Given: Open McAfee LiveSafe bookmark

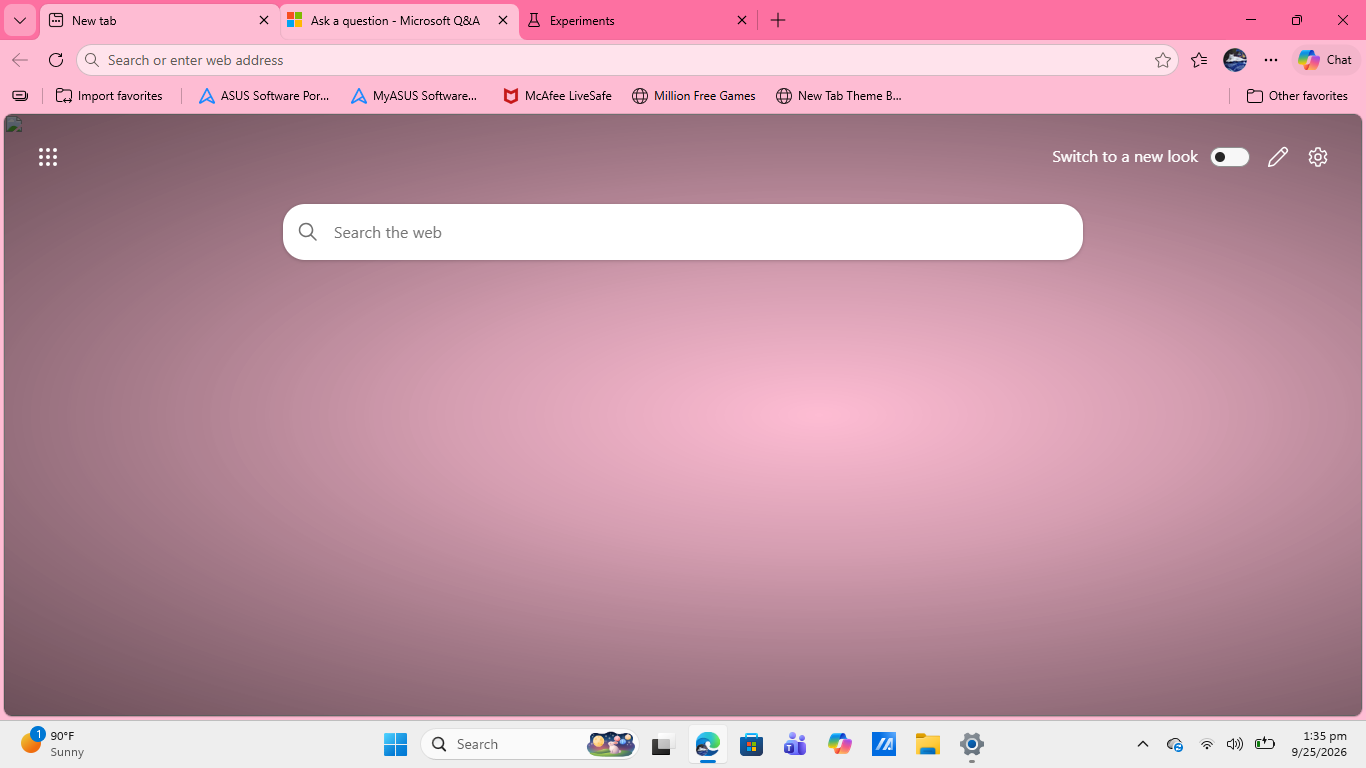Looking at the screenshot, I should [557, 96].
